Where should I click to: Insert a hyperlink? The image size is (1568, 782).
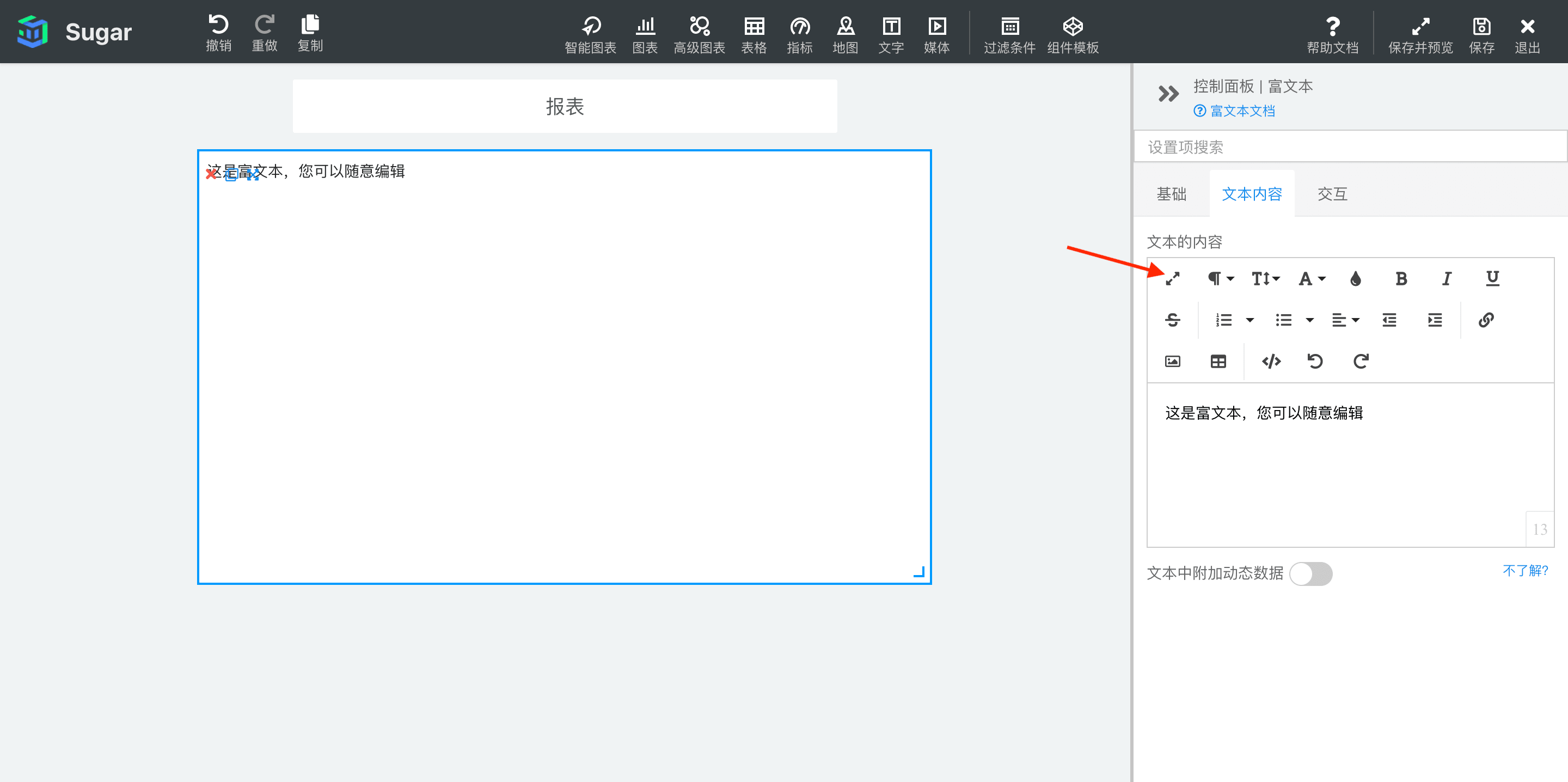tap(1486, 320)
